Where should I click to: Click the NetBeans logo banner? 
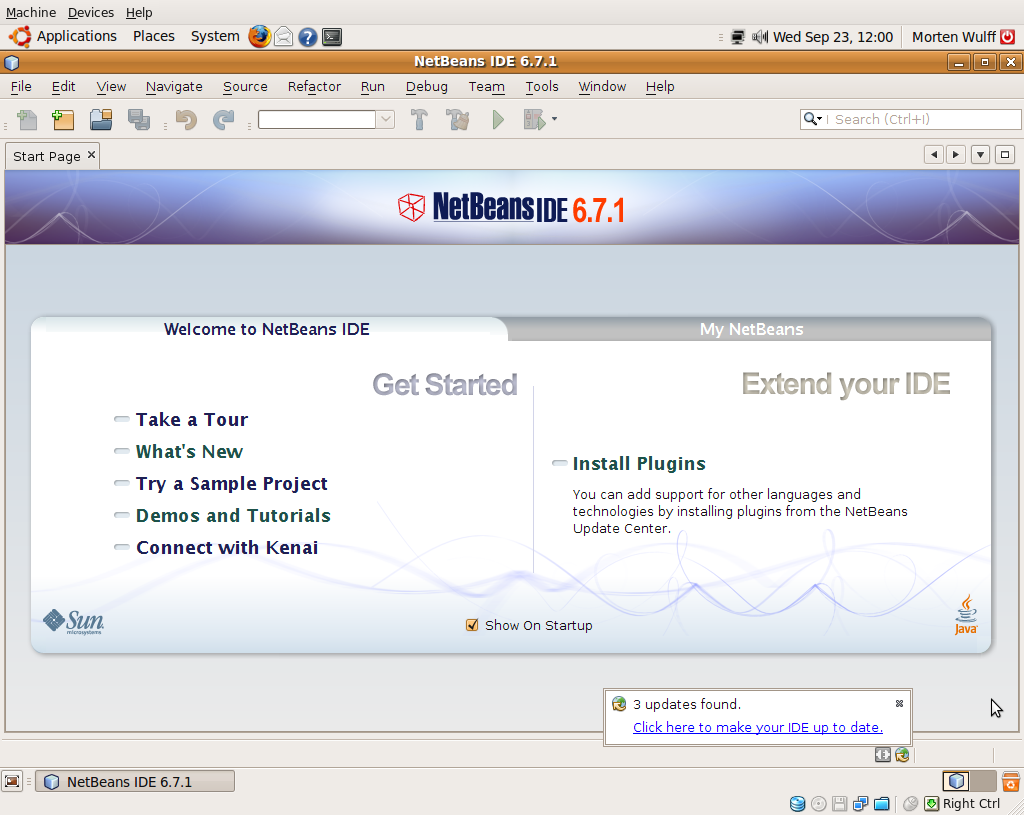click(511, 208)
